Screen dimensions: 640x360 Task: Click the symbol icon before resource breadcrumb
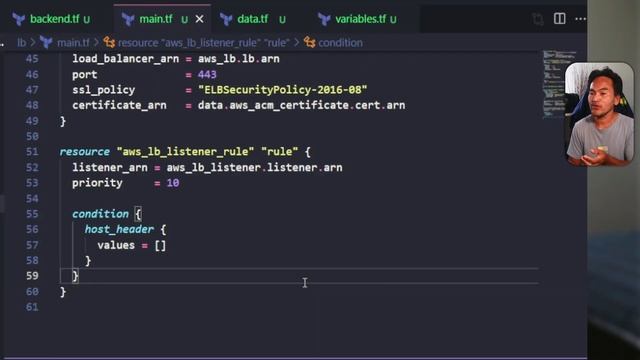109,42
